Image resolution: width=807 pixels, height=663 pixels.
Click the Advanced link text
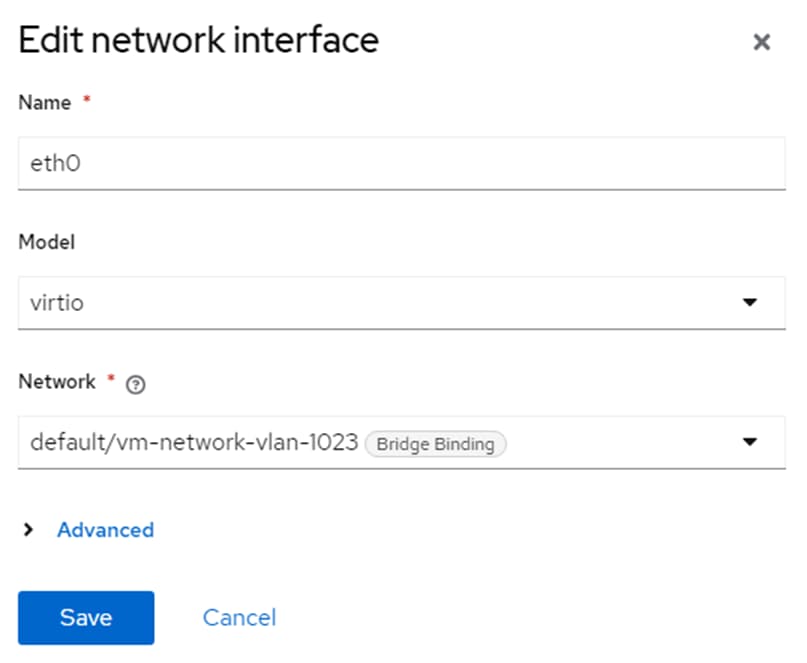pos(105,530)
